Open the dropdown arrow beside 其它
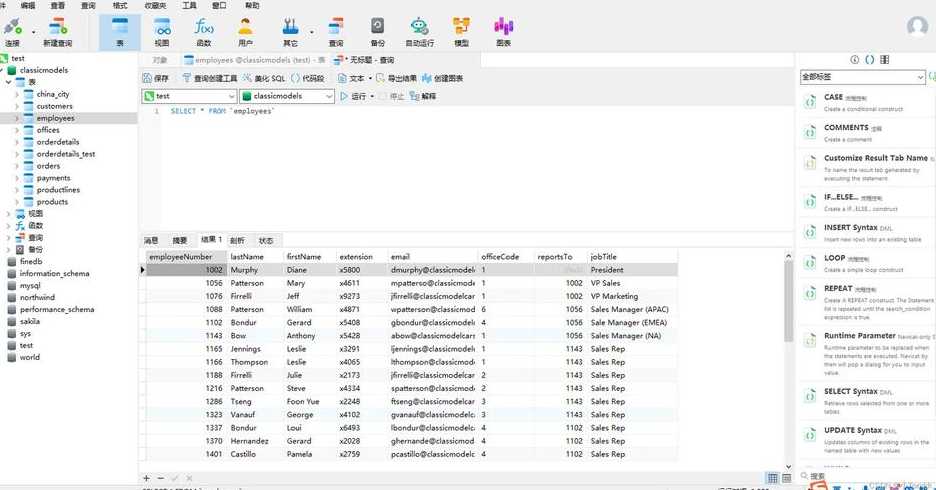936x490 pixels. [311, 32]
